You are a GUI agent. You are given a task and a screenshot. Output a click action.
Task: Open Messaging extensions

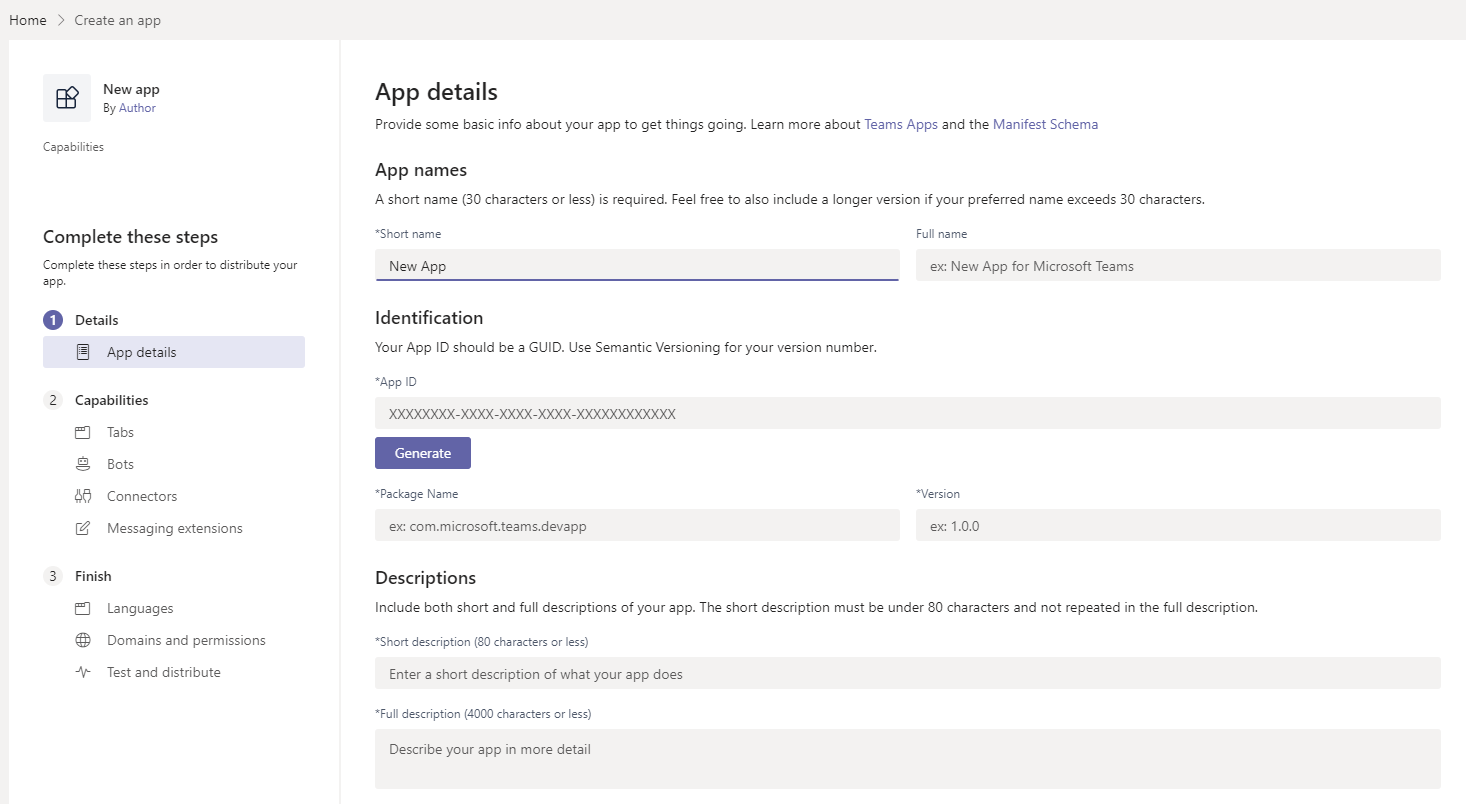coord(174,528)
